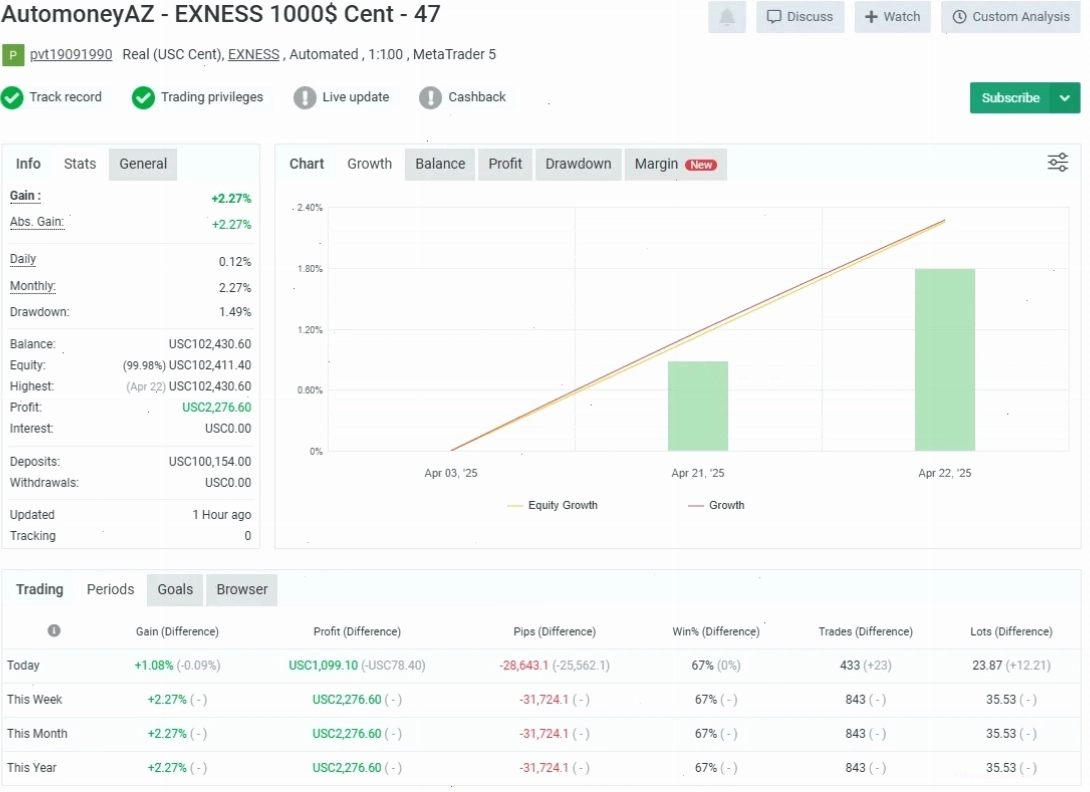Click the green P user avatar
The height and width of the screenshot is (792, 1090).
point(13,55)
